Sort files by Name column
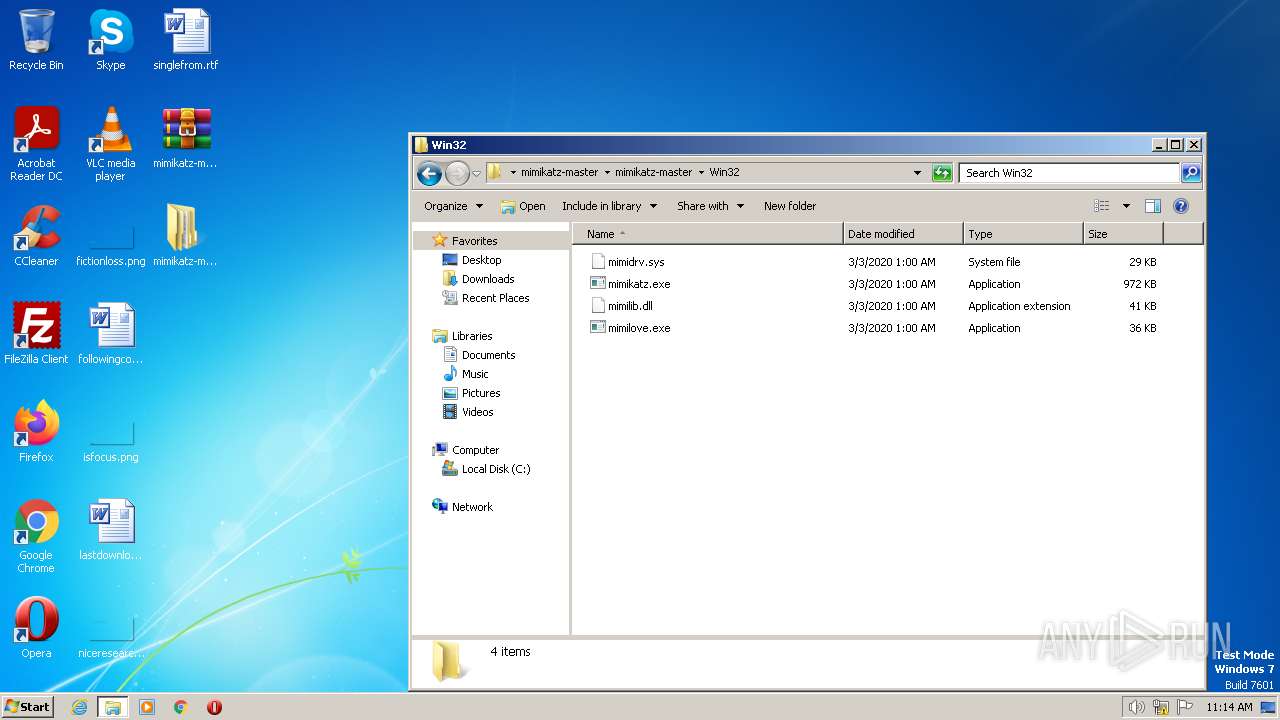Viewport: 1280px width, 720px height. pos(708,234)
